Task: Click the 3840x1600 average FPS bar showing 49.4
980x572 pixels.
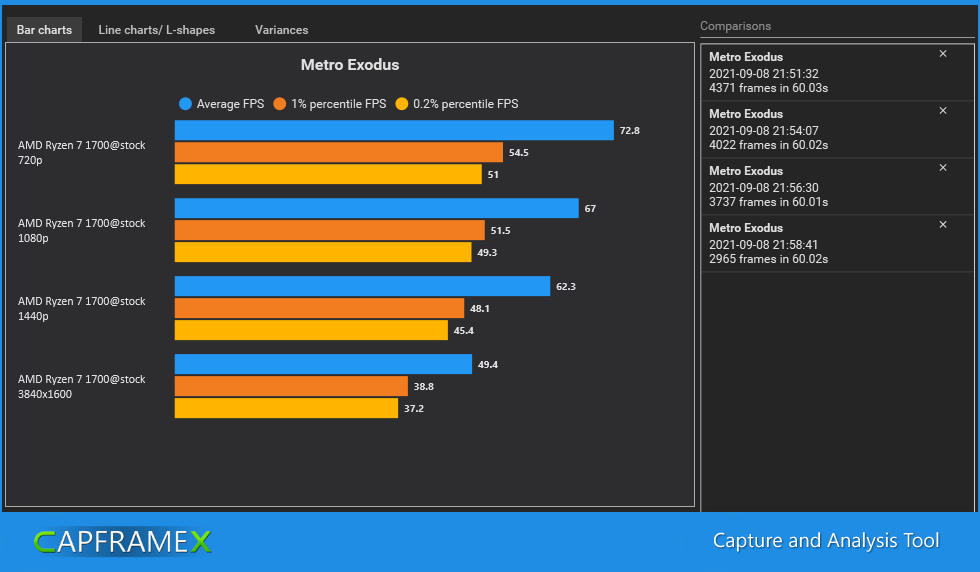Action: pyautogui.click(x=323, y=364)
